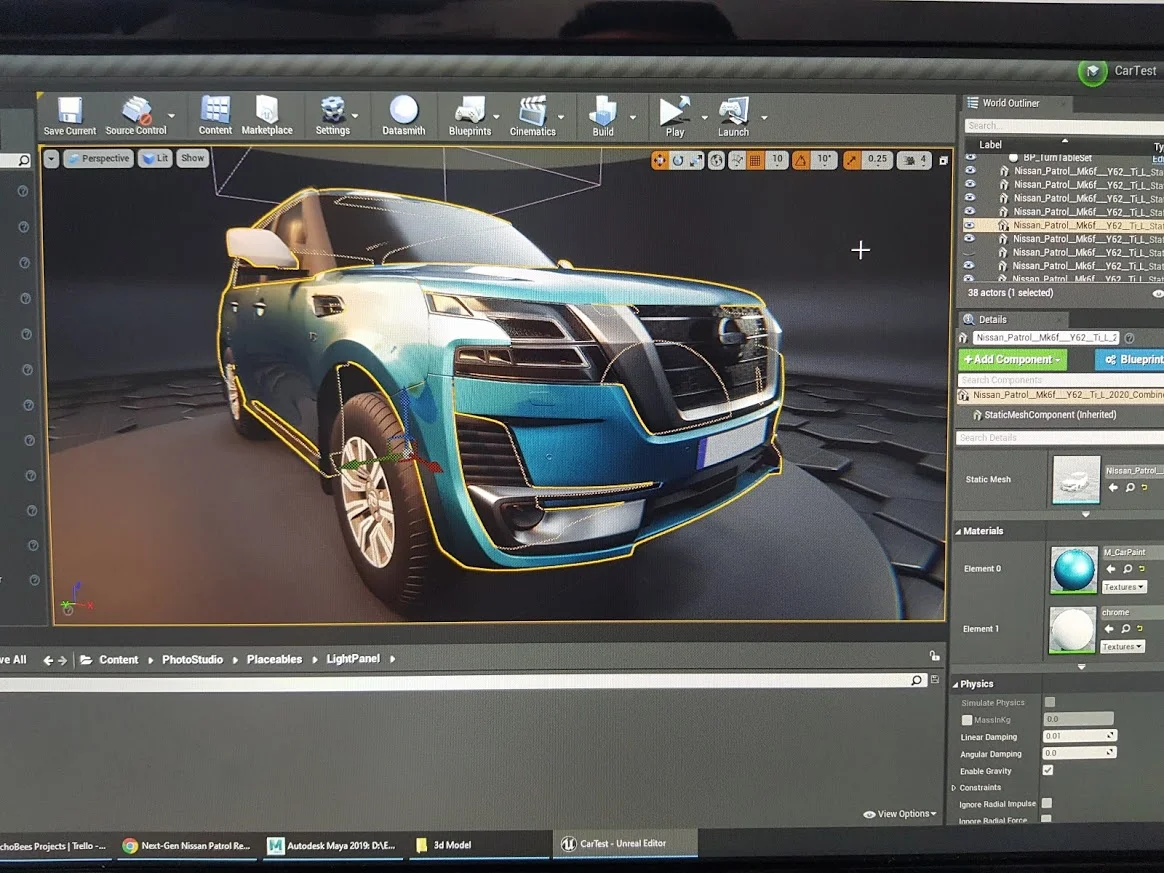
Task: Open the Content browser toolbar icon
Action: 215,116
